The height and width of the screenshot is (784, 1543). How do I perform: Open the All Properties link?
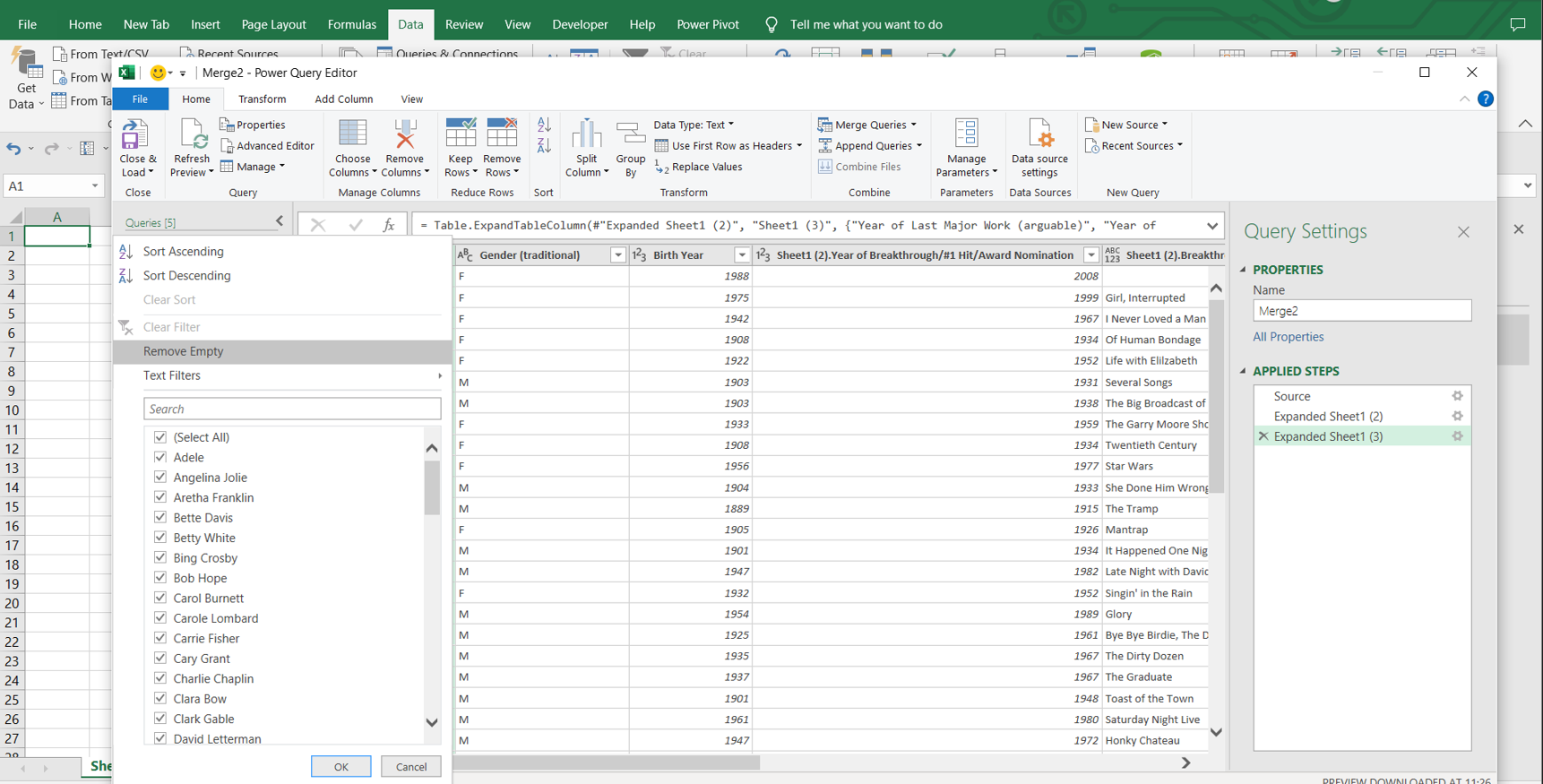pyautogui.click(x=1288, y=337)
